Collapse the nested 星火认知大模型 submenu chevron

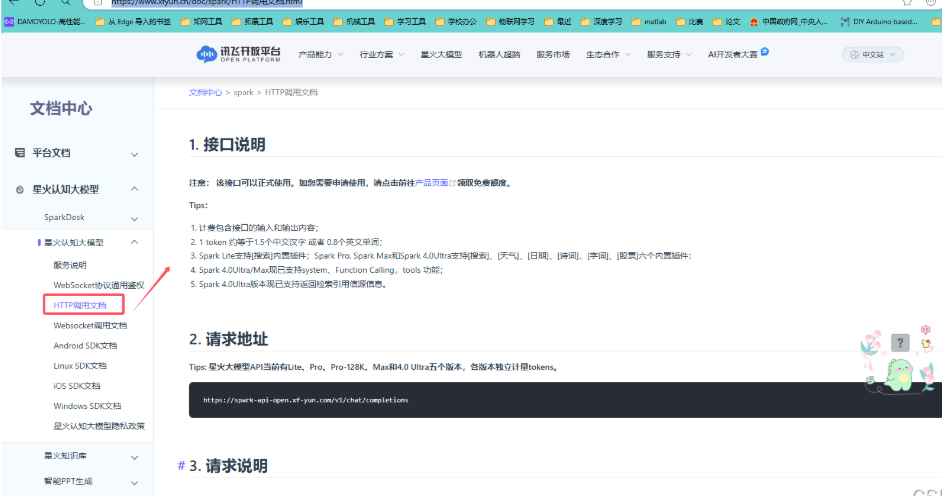tap(135, 242)
